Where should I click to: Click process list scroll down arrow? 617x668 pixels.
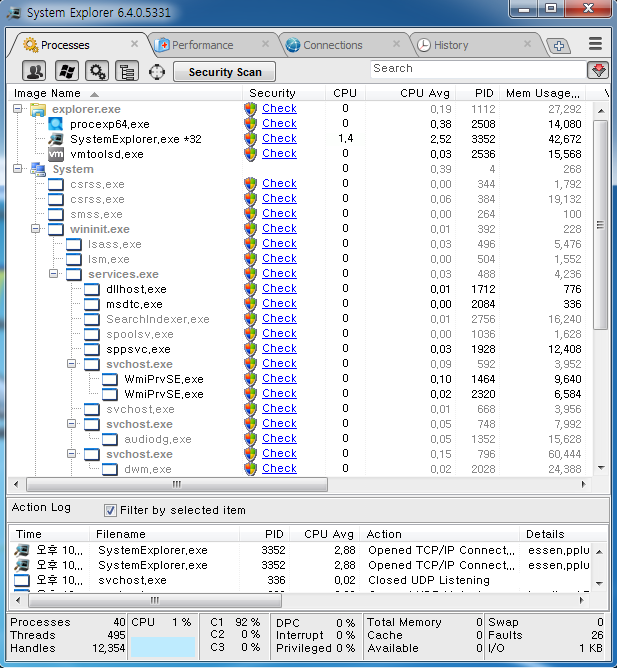[x=601, y=468]
